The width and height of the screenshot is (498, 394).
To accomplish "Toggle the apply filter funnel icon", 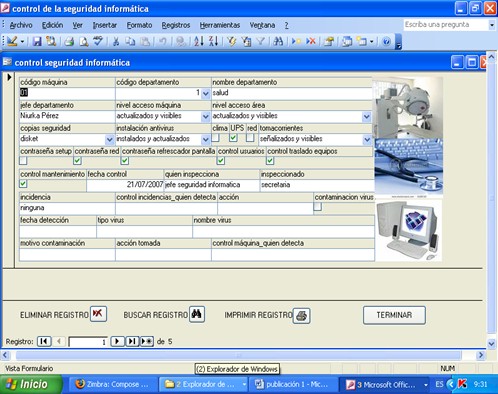I will (x=260, y=41).
